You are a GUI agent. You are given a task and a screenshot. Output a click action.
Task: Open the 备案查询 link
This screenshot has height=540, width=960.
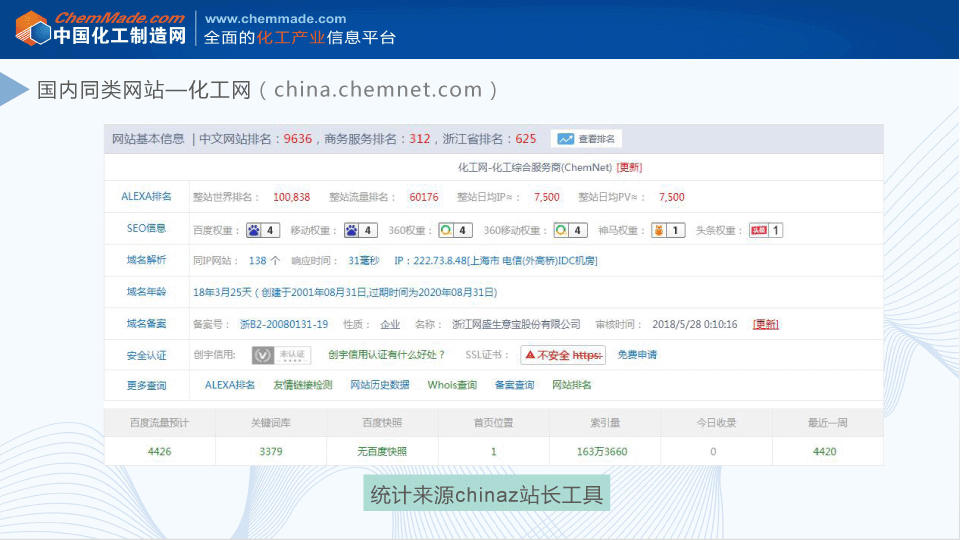(x=514, y=384)
